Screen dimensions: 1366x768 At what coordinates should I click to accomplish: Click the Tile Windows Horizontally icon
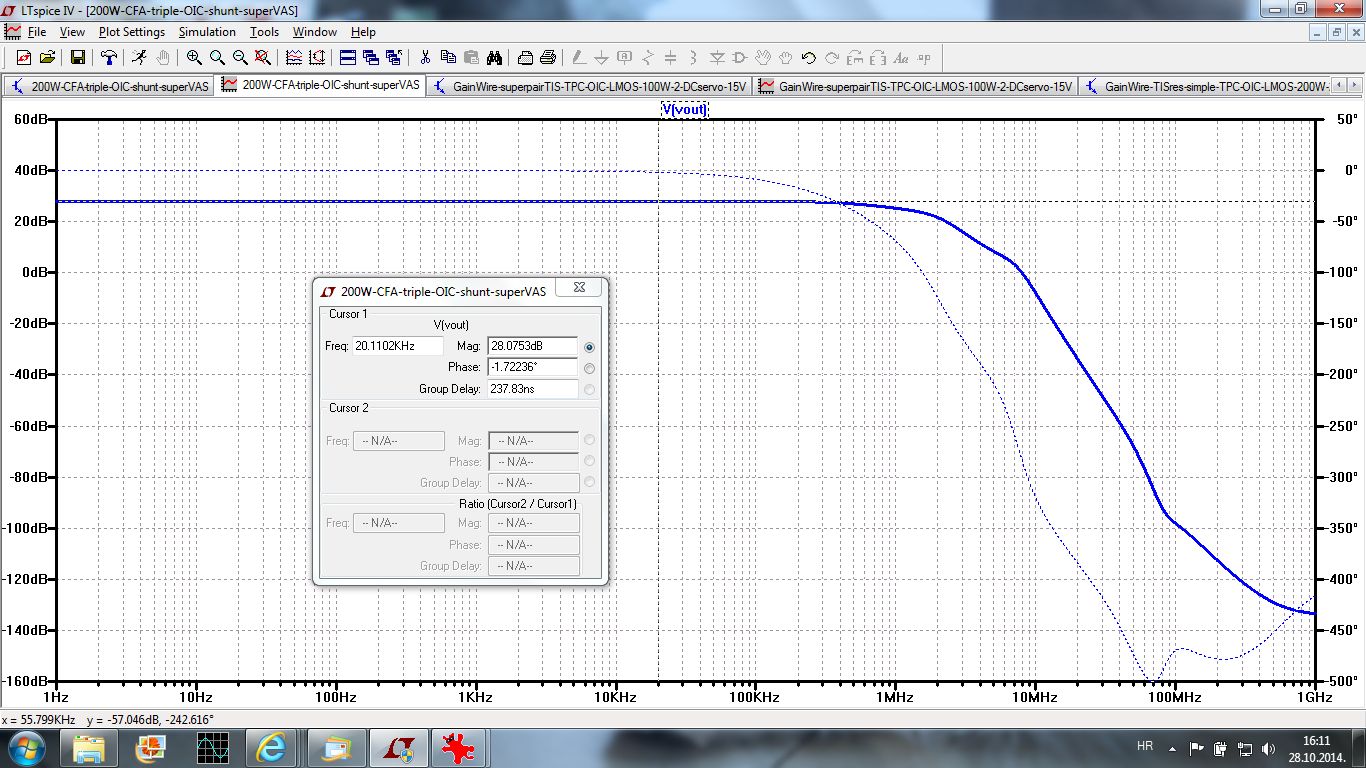[x=348, y=57]
